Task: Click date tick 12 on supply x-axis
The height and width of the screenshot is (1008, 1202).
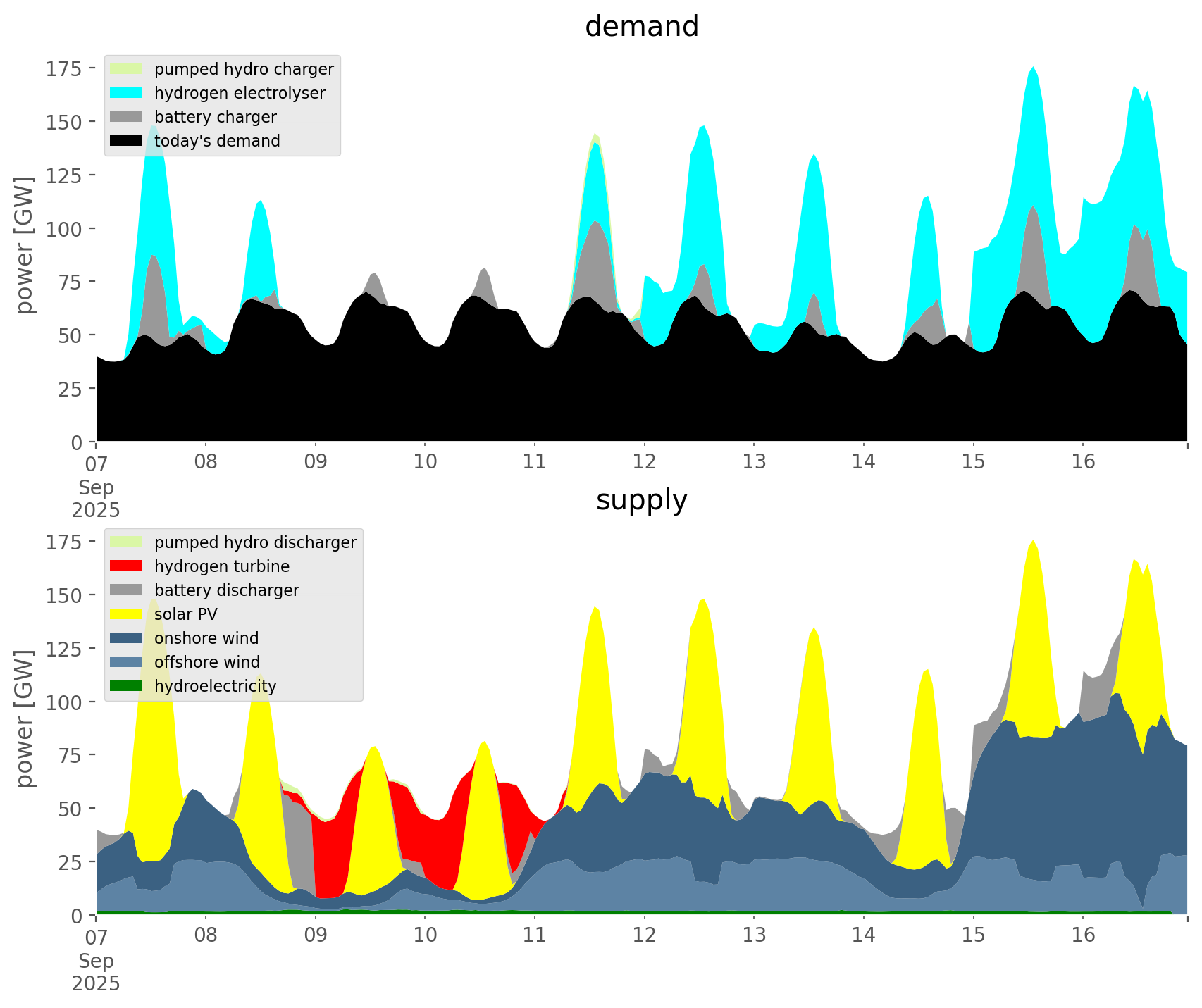Action: pyautogui.click(x=644, y=935)
